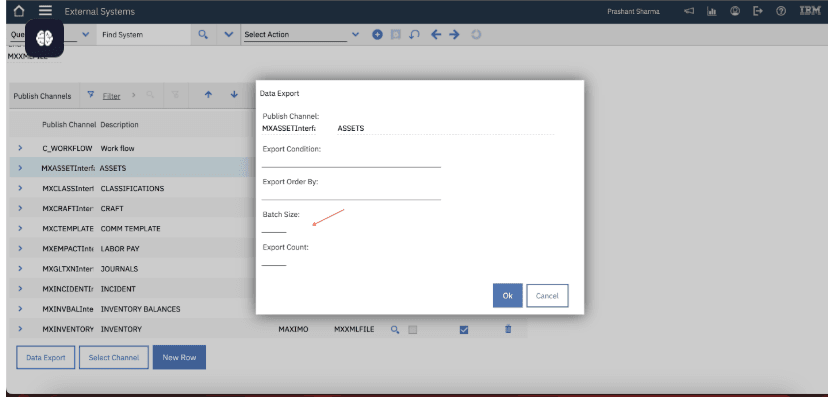Click the Save System icon

396,34
